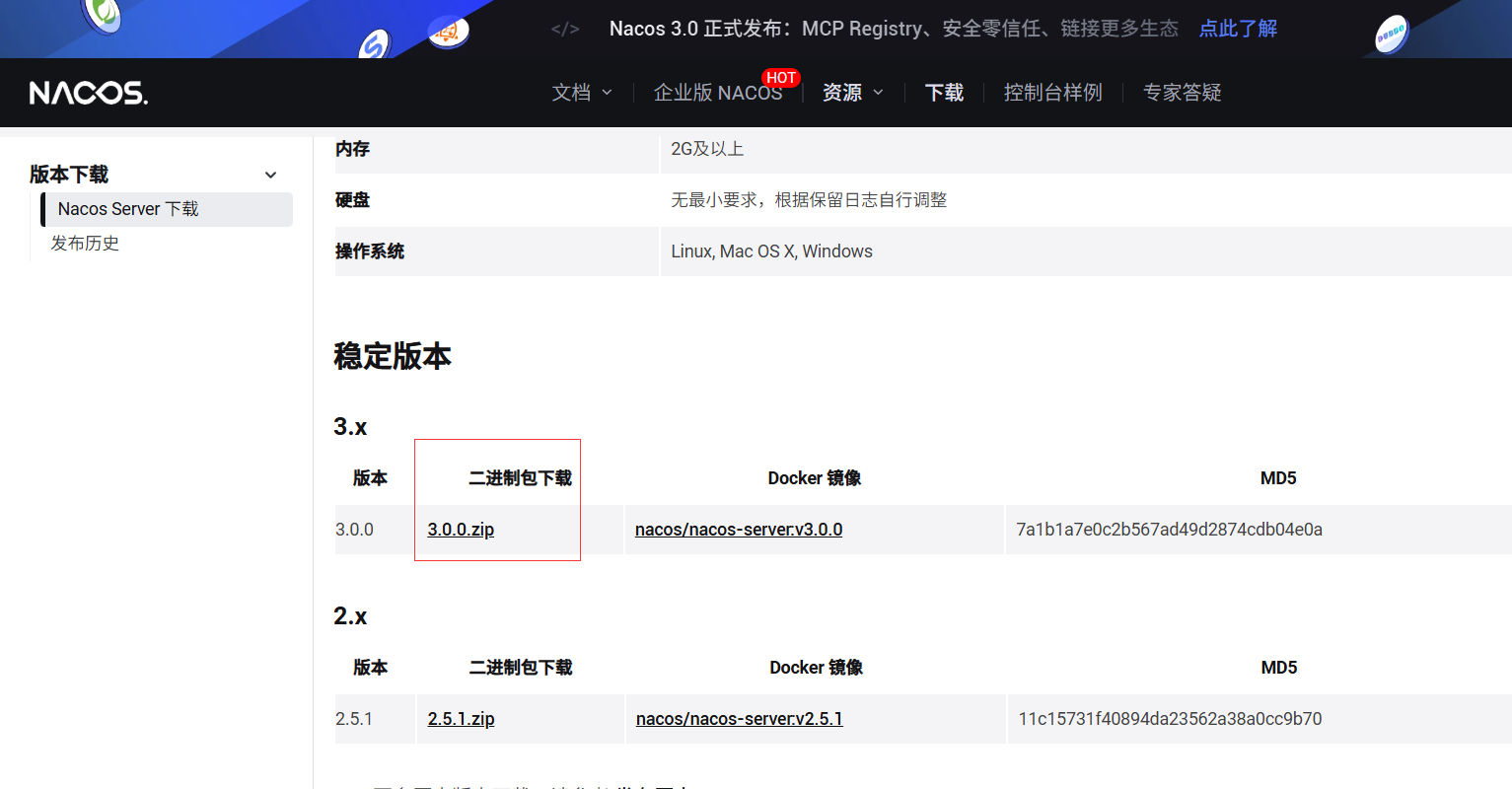The image size is (1512, 789).
Task: Open 专家答疑 in navigation
Action: click(1182, 93)
